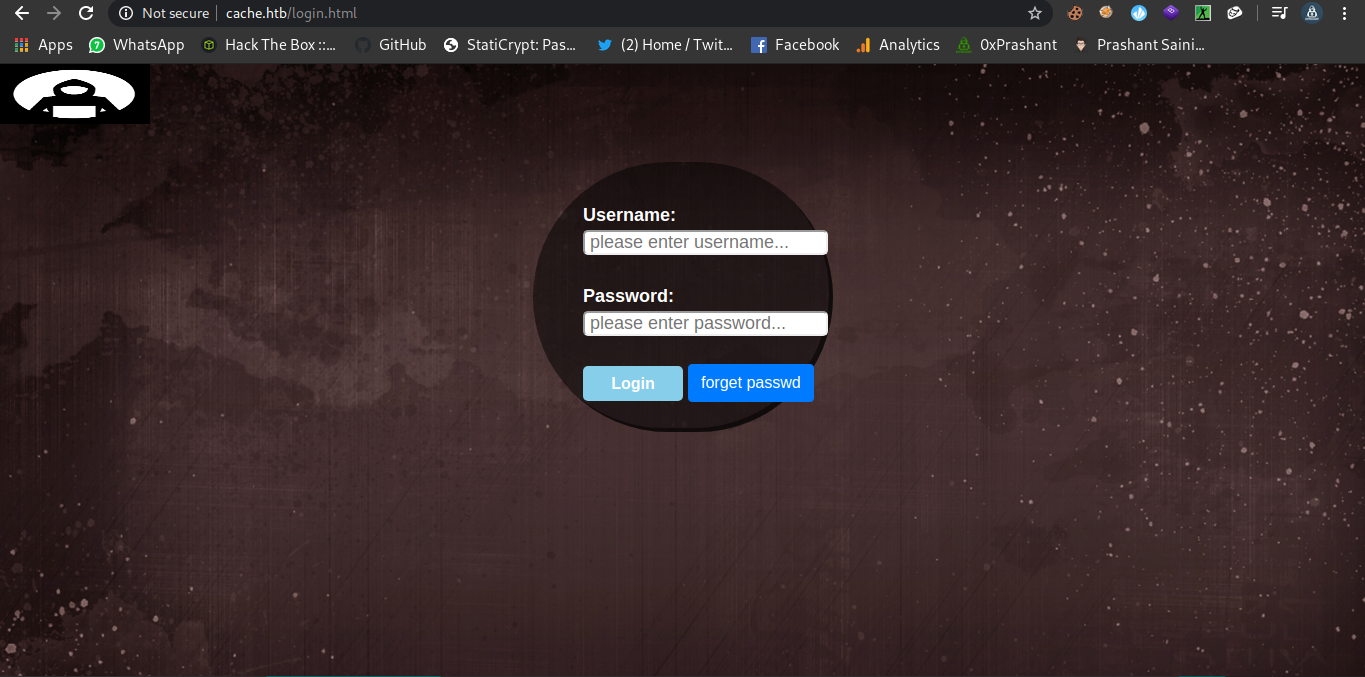Image resolution: width=1365 pixels, height=677 pixels.
Task: Open the cookie editor extension
Action: tap(1074, 13)
